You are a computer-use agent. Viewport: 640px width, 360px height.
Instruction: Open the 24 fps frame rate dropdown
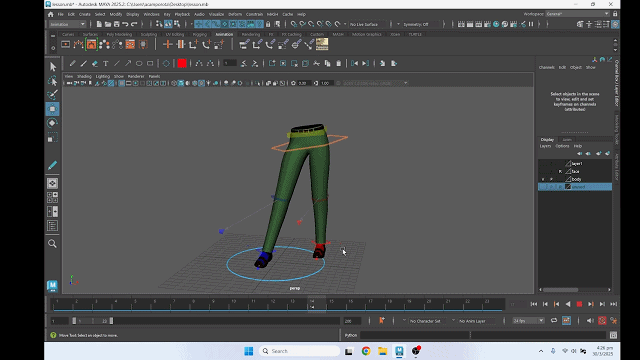tap(528, 321)
